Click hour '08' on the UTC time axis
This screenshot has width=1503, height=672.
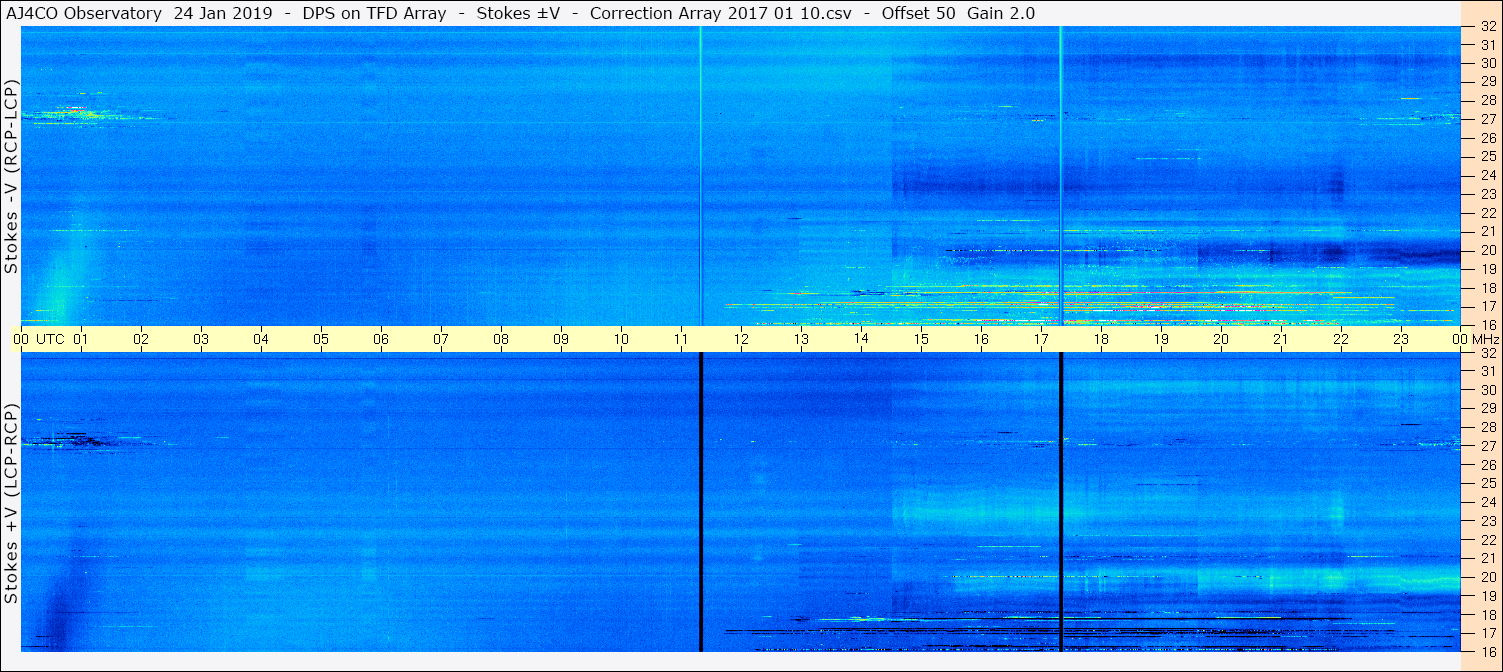tap(501, 340)
